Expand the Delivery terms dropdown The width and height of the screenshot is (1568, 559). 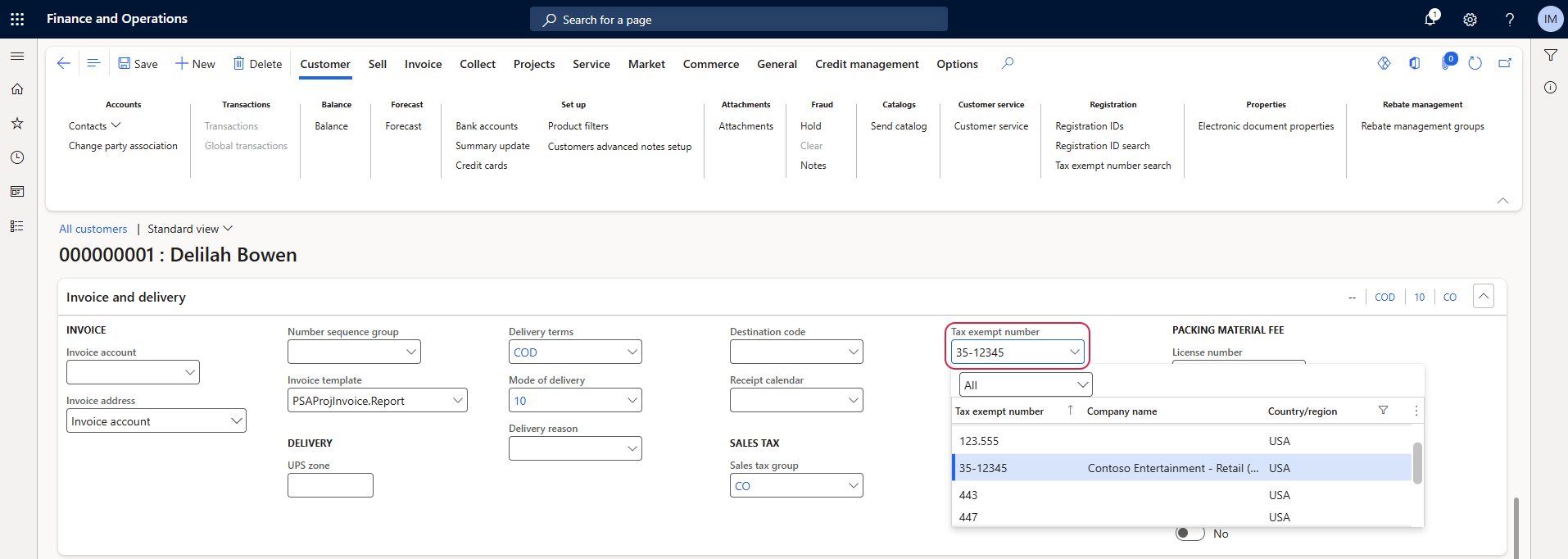[x=632, y=352]
